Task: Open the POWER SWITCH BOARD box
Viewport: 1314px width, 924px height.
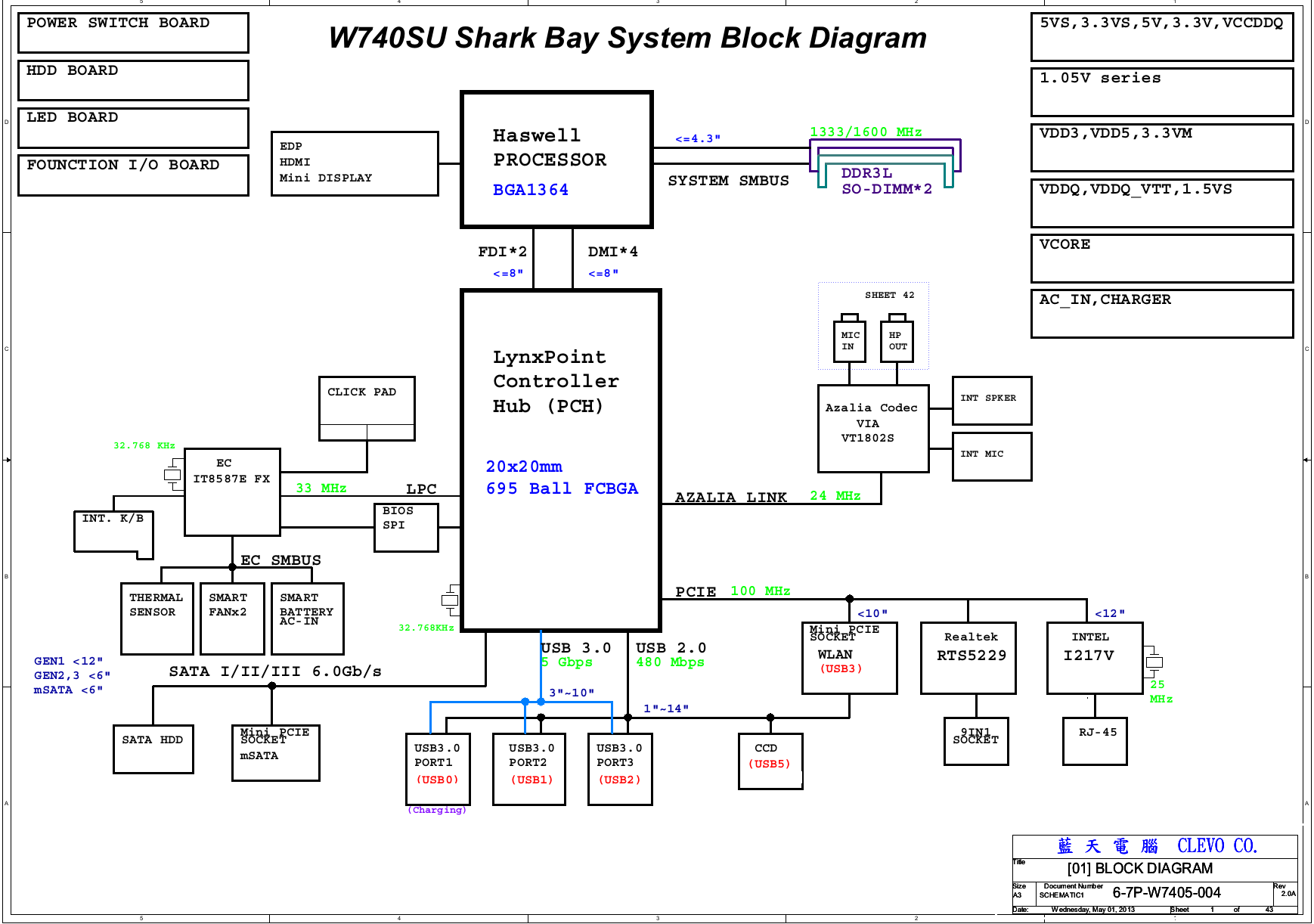Action: (x=133, y=33)
